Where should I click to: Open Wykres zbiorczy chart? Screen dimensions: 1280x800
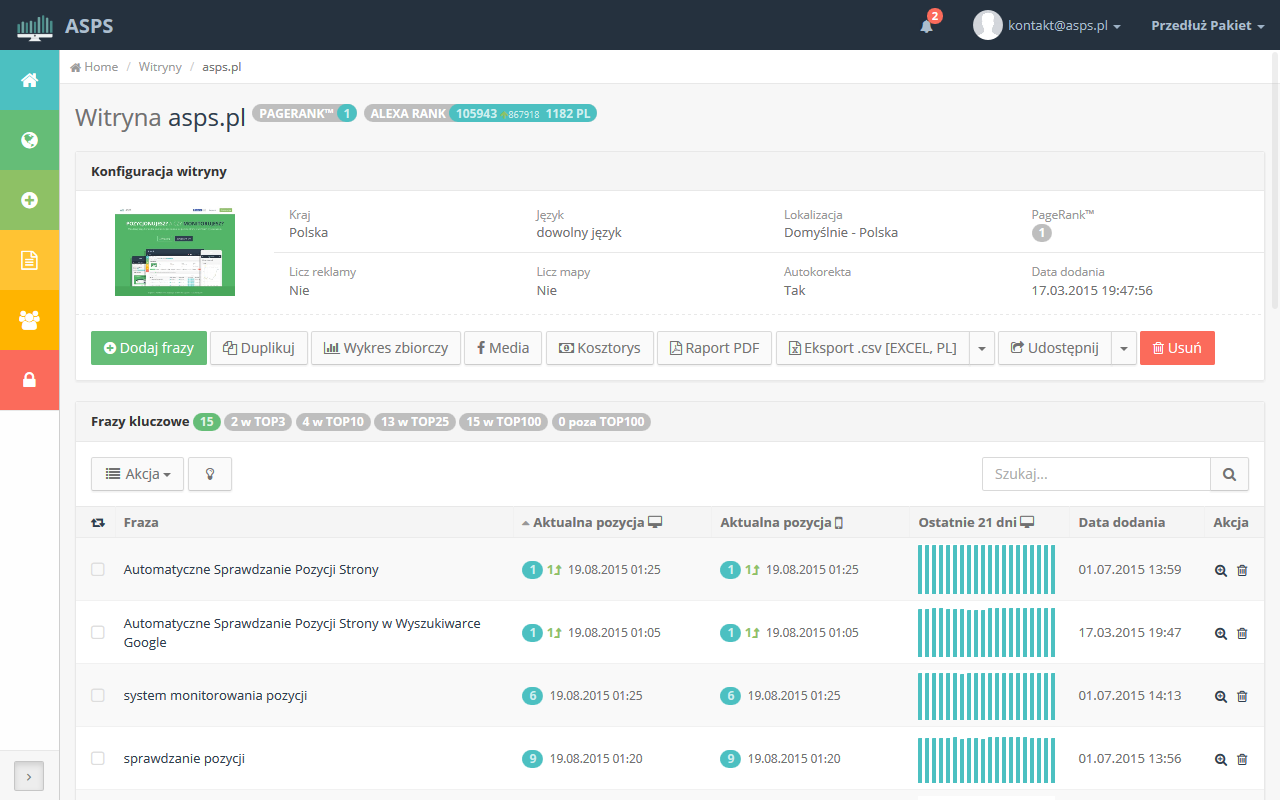click(386, 348)
